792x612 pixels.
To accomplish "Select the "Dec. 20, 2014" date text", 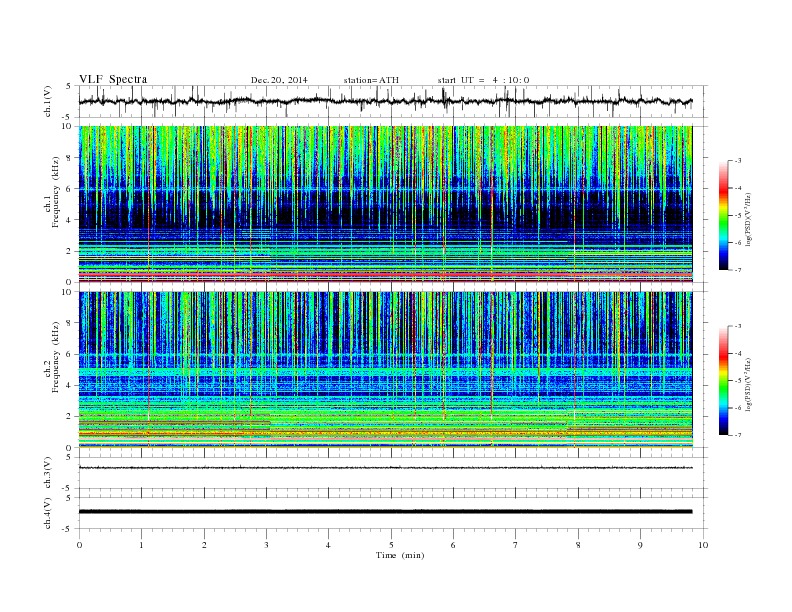I will [279, 80].
